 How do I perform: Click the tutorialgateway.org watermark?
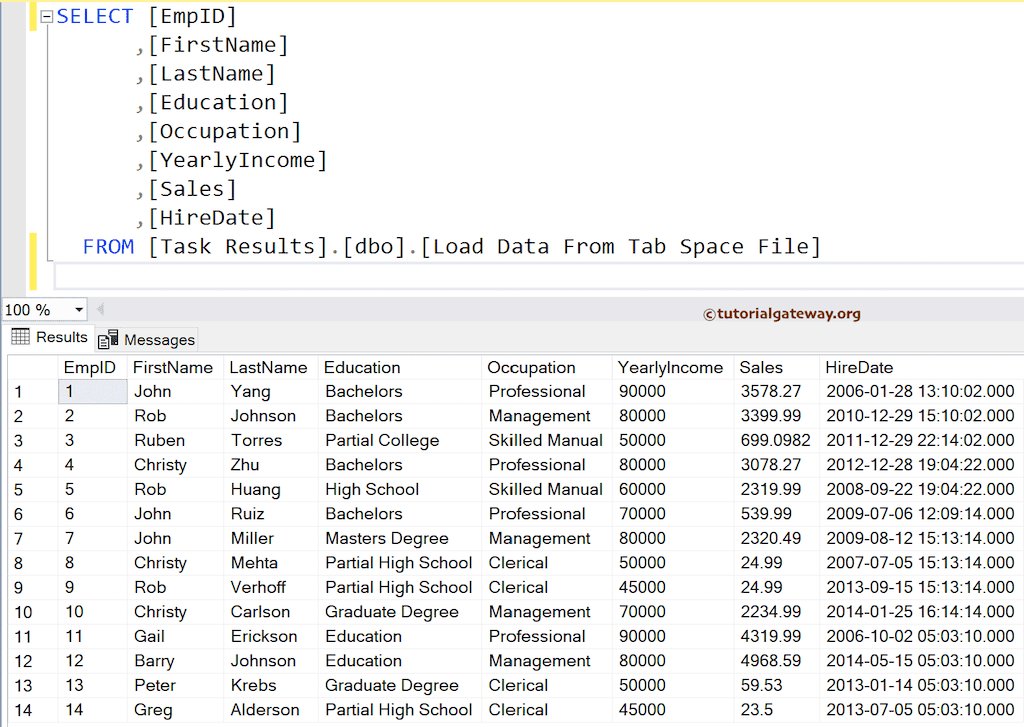tap(785, 313)
